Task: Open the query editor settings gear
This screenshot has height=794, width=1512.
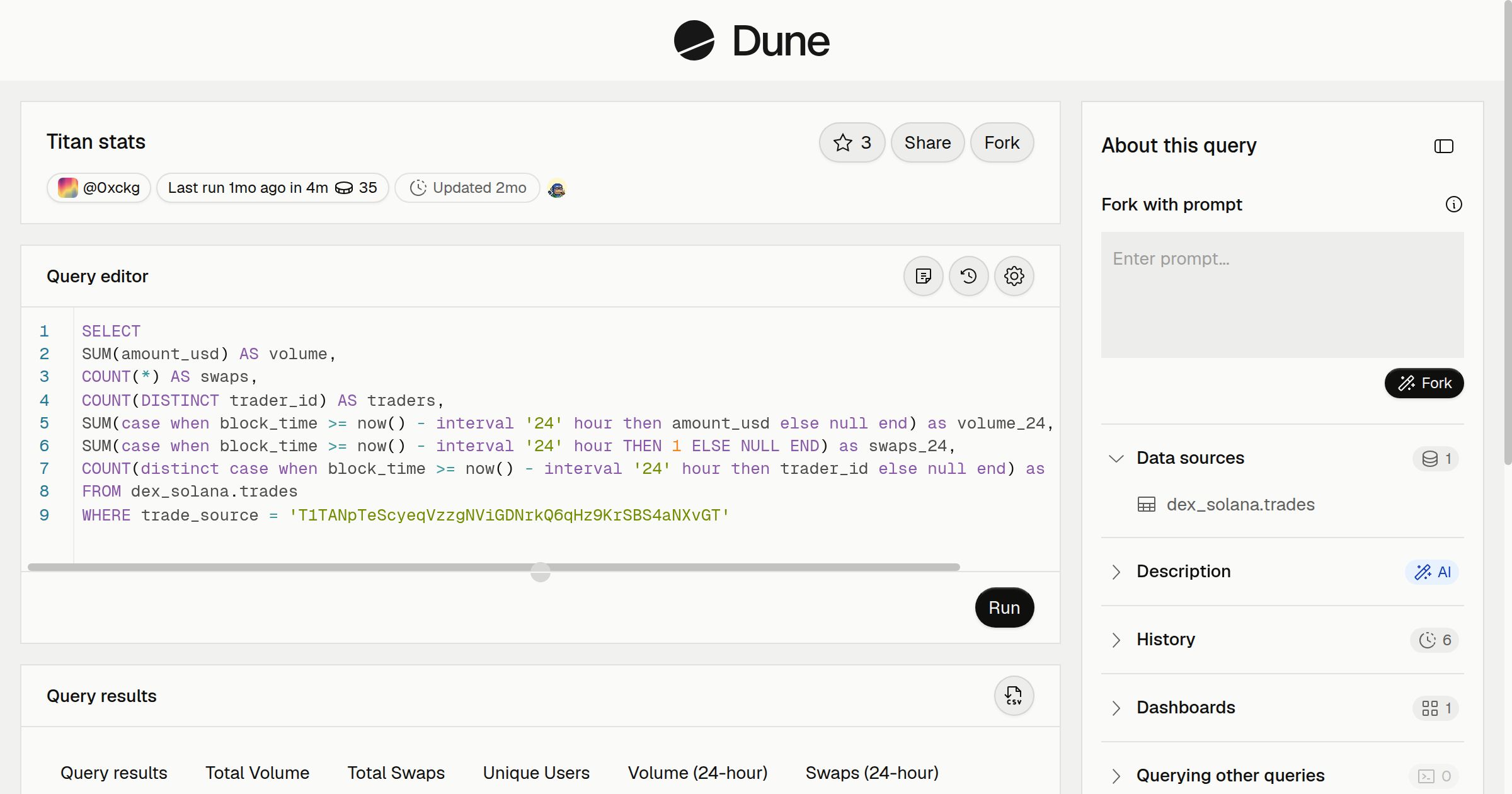Action: 1014,276
